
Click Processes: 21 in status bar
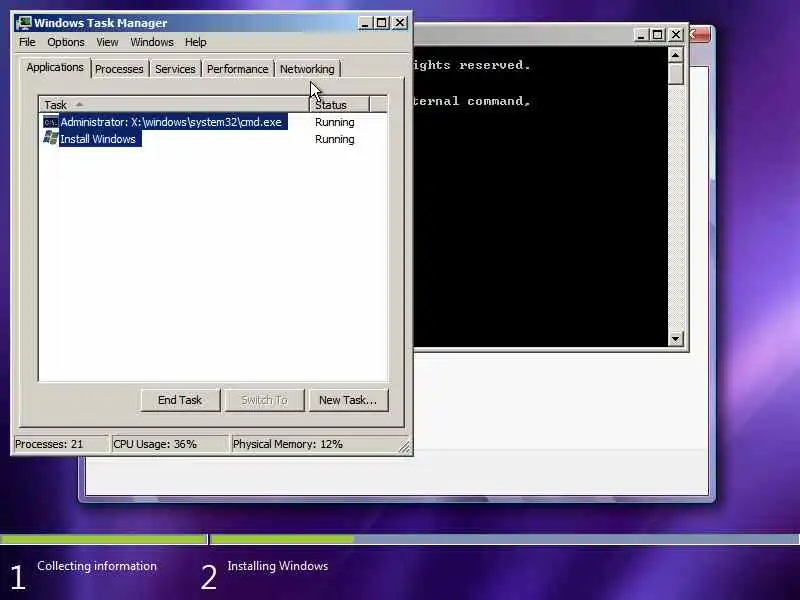point(60,444)
